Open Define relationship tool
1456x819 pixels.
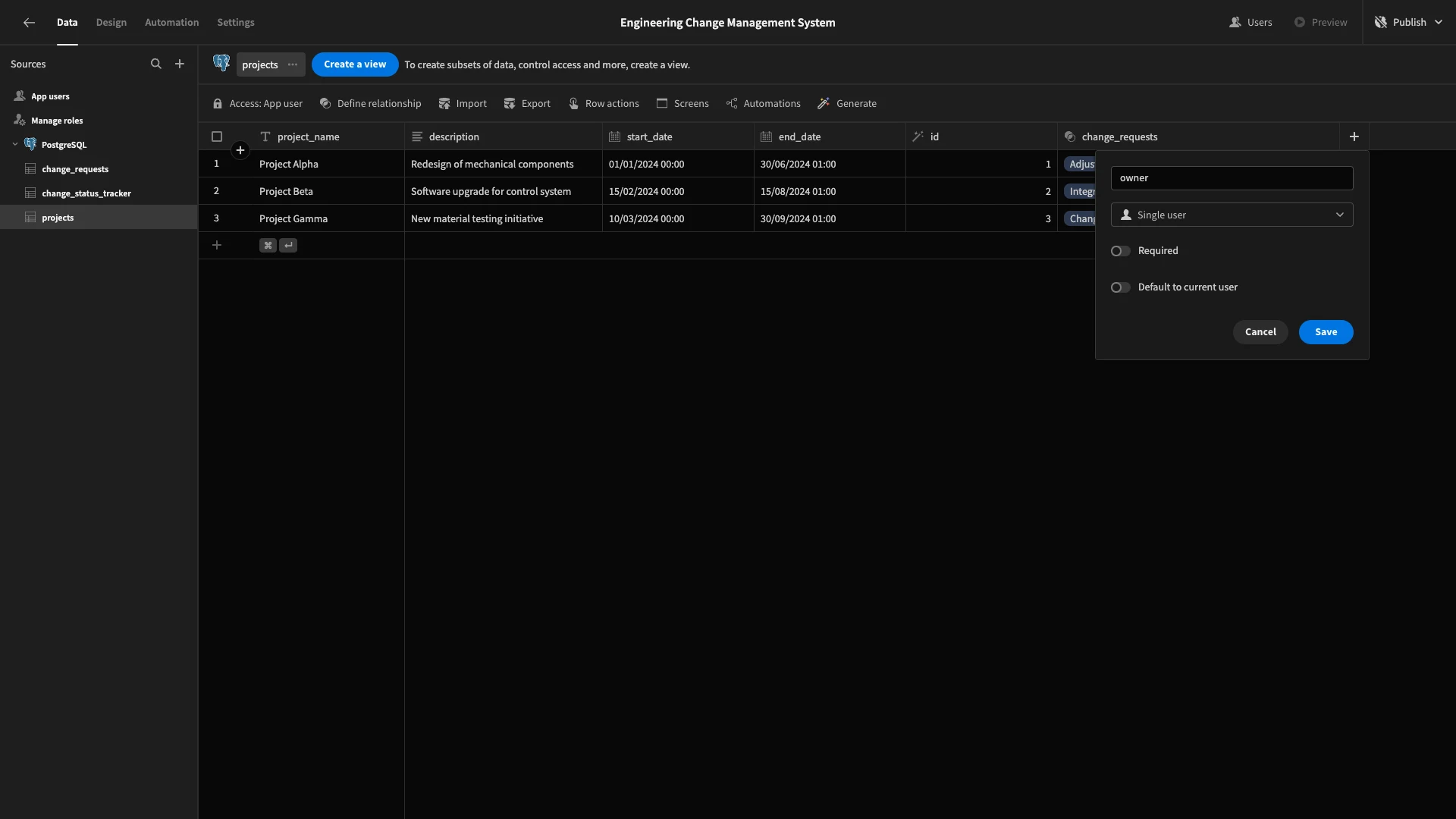370,104
